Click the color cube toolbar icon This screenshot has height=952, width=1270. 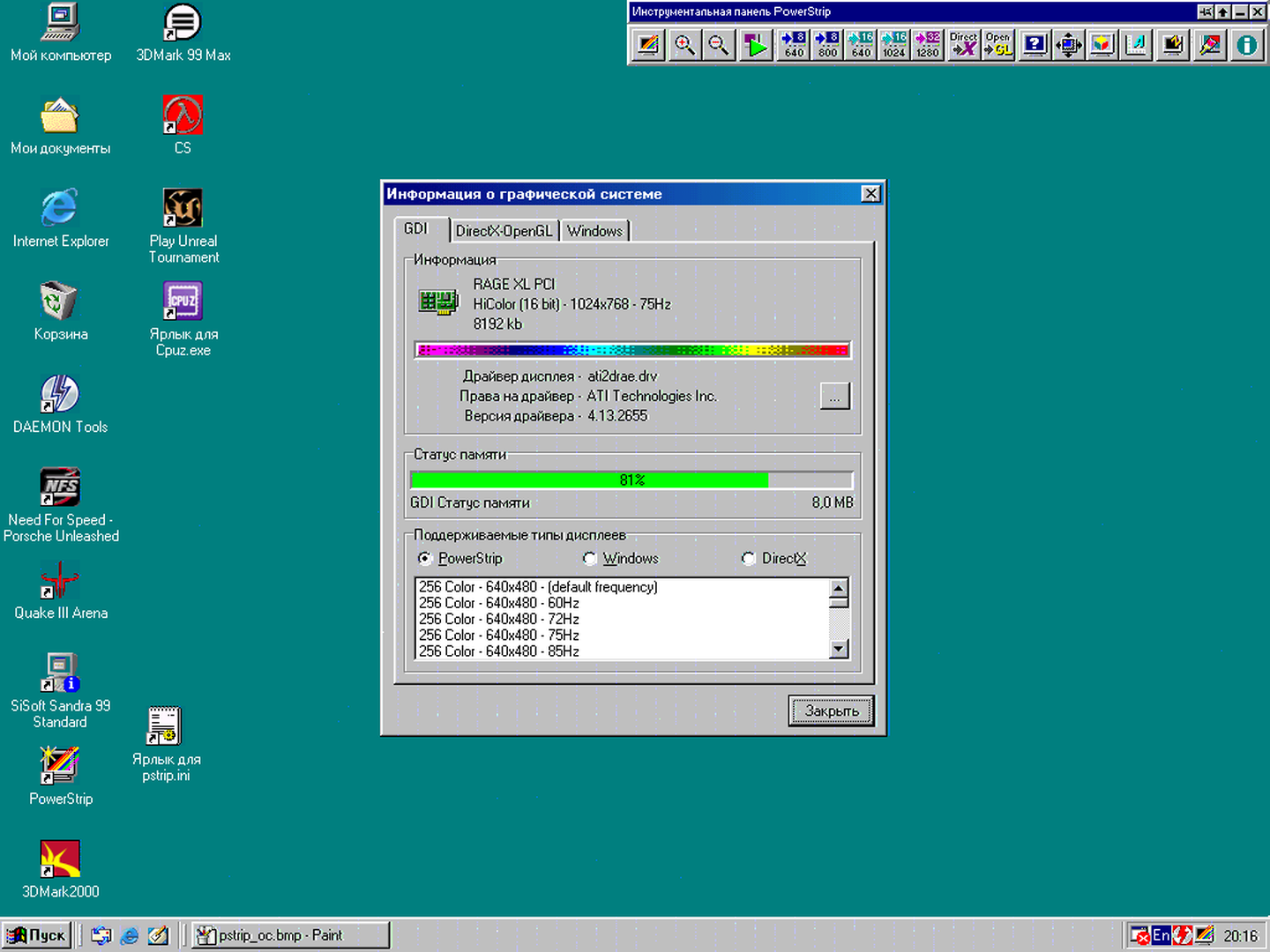coord(1102,44)
